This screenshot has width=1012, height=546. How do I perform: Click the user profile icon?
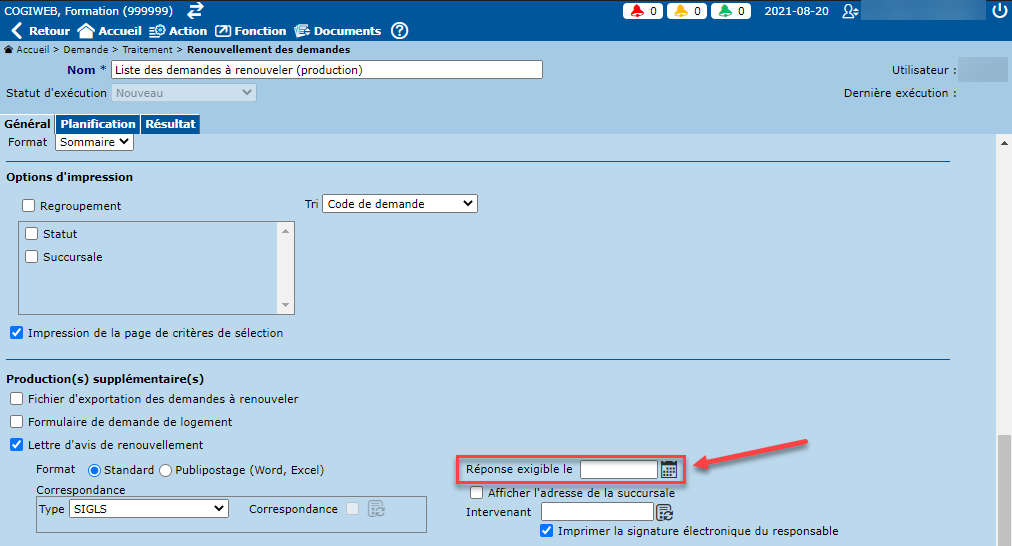[850, 11]
